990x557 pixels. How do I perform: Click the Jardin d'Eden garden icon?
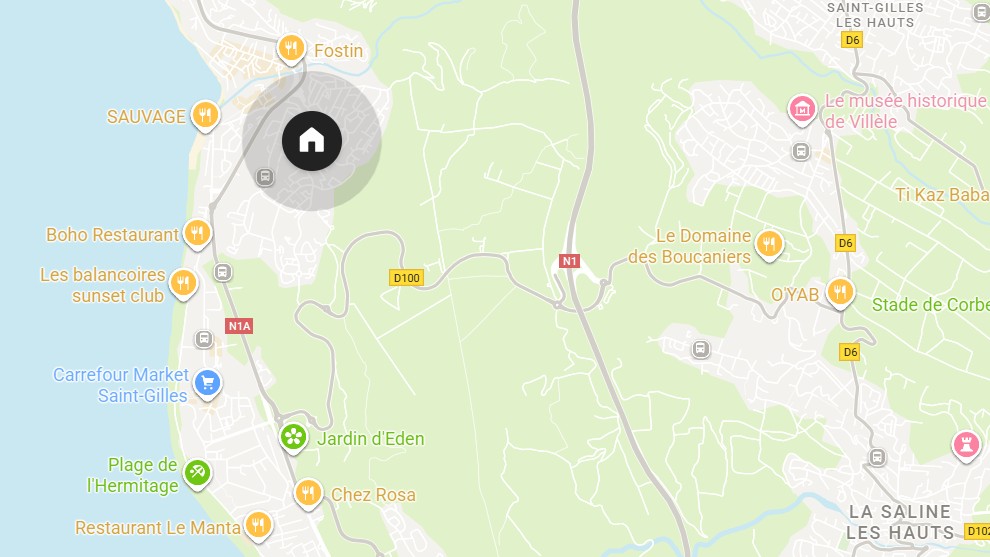pos(294,438)
